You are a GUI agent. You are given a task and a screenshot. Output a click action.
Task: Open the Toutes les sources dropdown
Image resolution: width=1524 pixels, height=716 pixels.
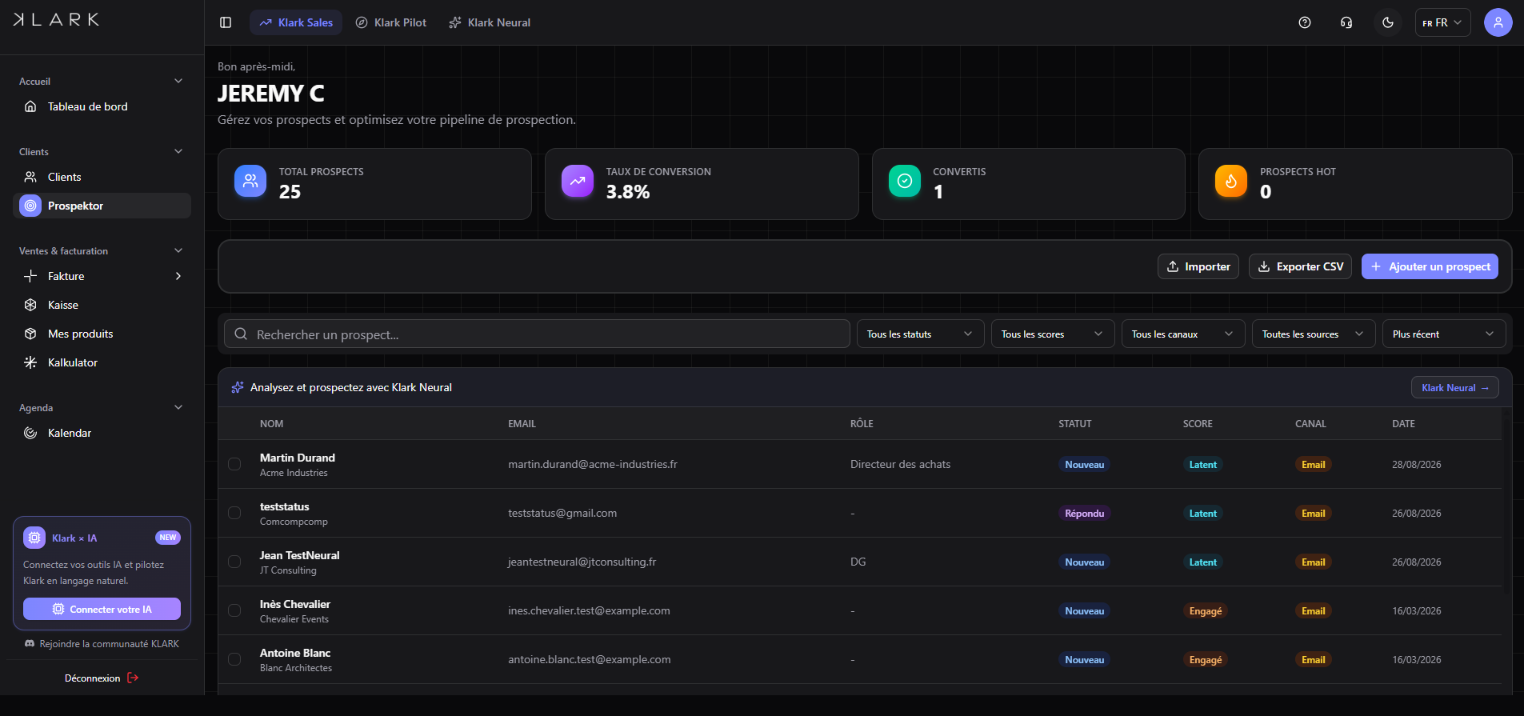pyautogui.click(x=1314, y=334)
